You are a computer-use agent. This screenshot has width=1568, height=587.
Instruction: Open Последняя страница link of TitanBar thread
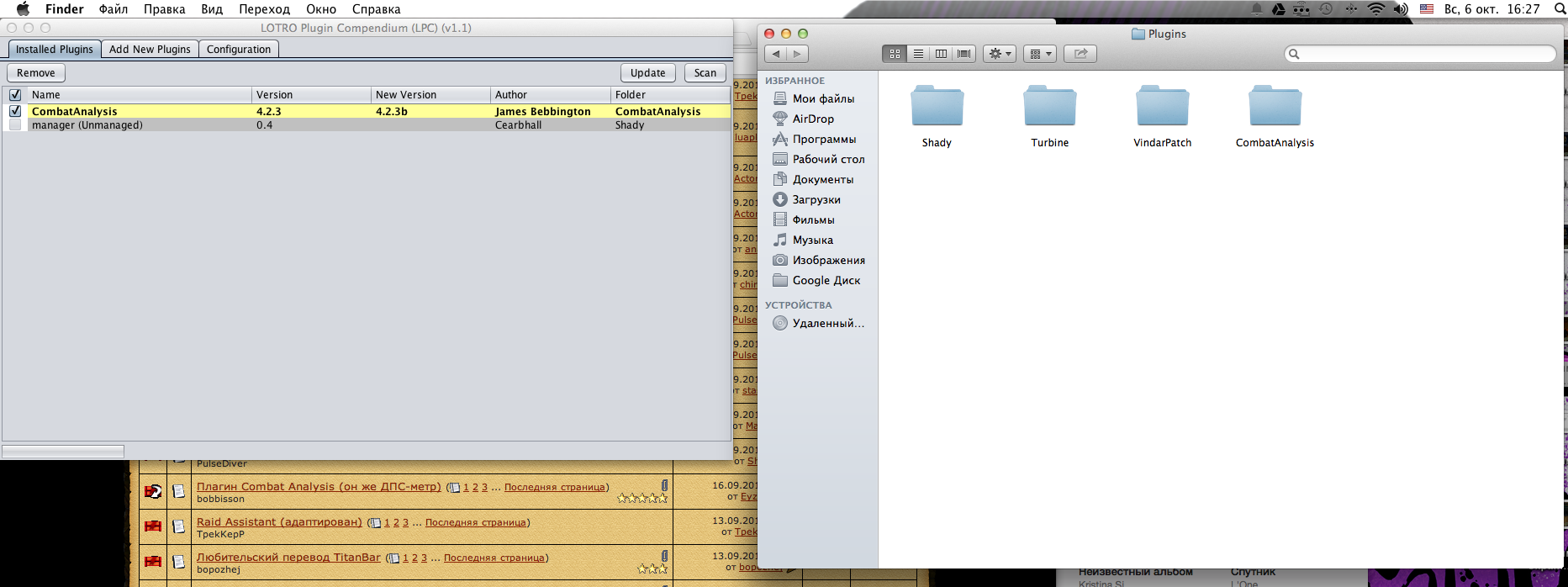pyautogui.click(x=494, y=558)
